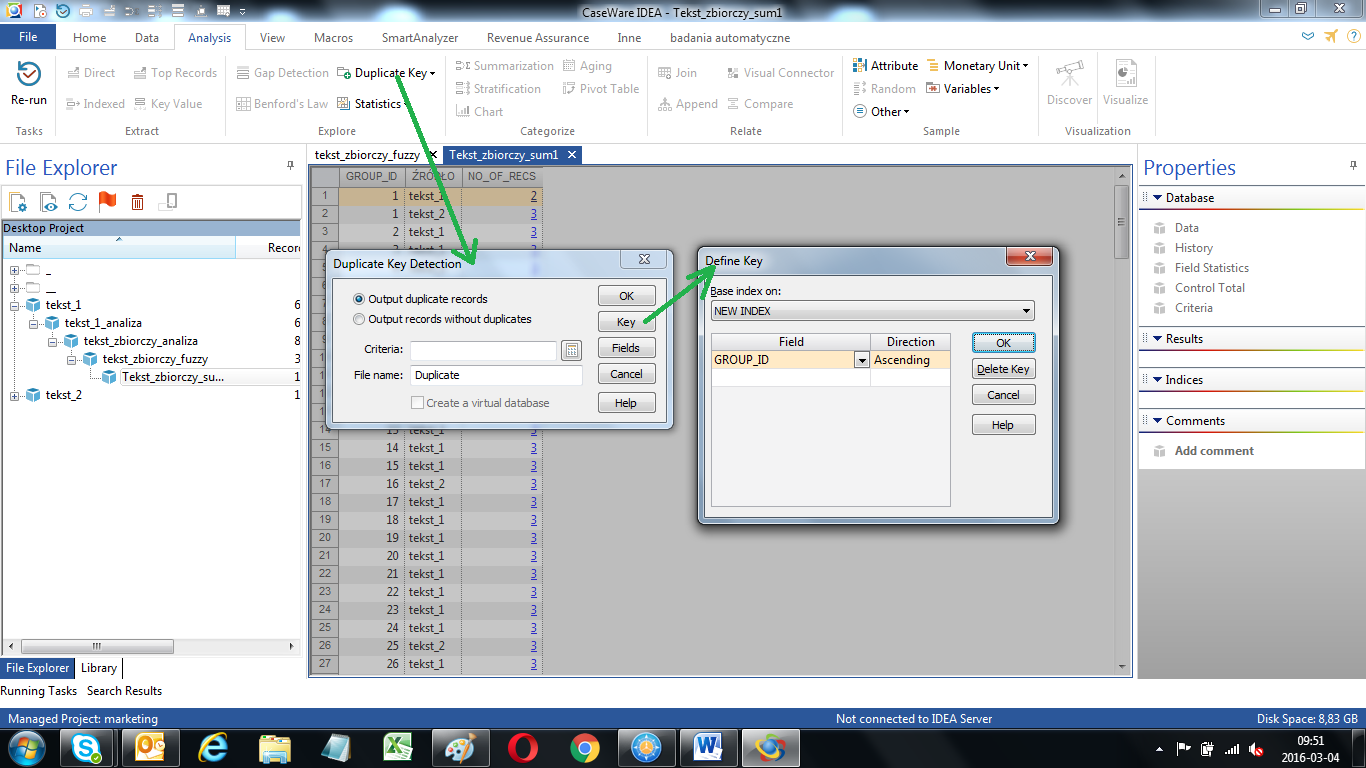Image resolution: width=1366 pixels, height=768 pixels.
Task: Open Duplicate Key in the ribbon
Action: point(386,73)
